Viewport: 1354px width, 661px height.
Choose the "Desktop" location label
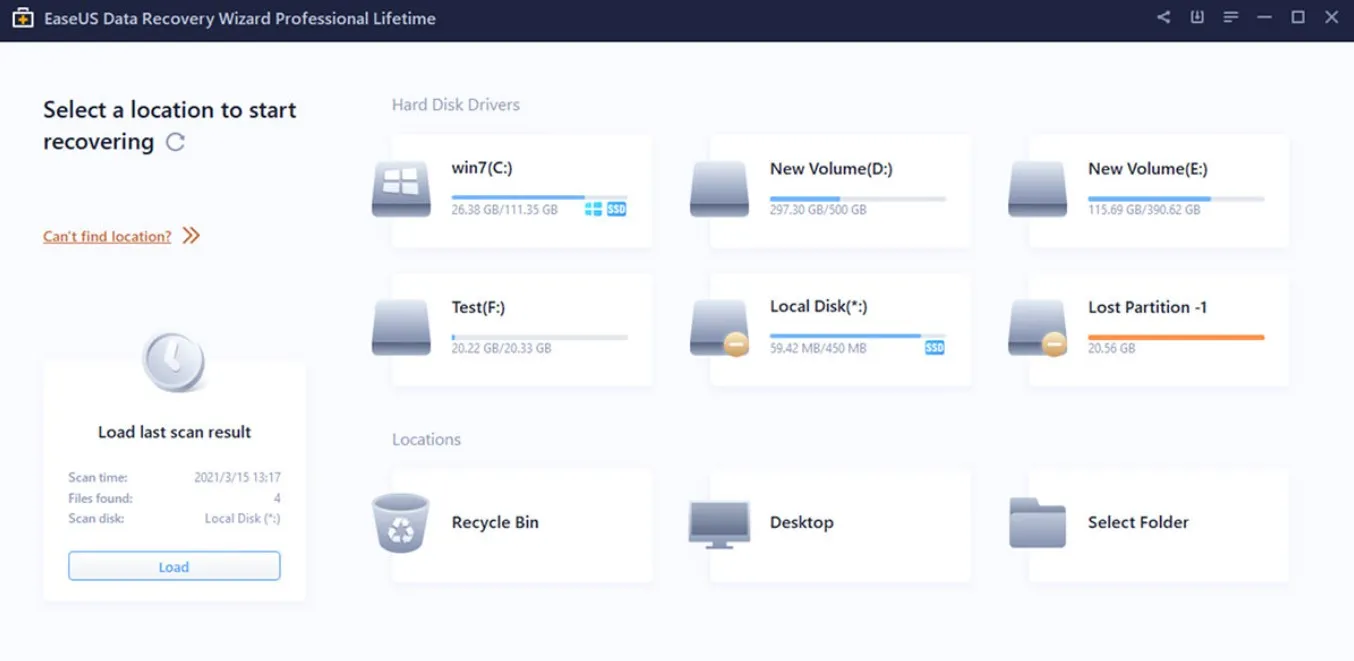click(x=802, y=522)
